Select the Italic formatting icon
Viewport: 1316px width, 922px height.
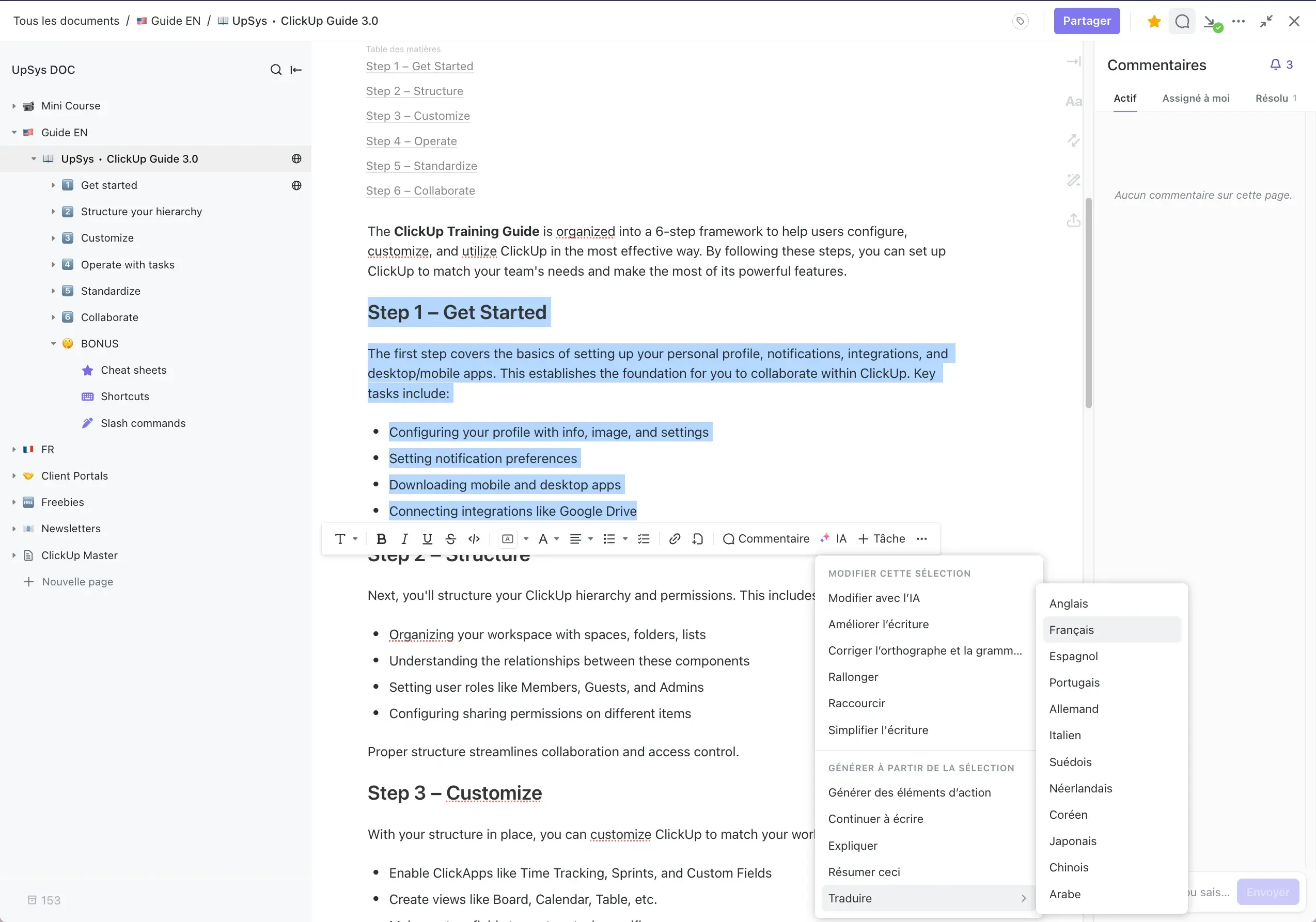tap(404, 538)
